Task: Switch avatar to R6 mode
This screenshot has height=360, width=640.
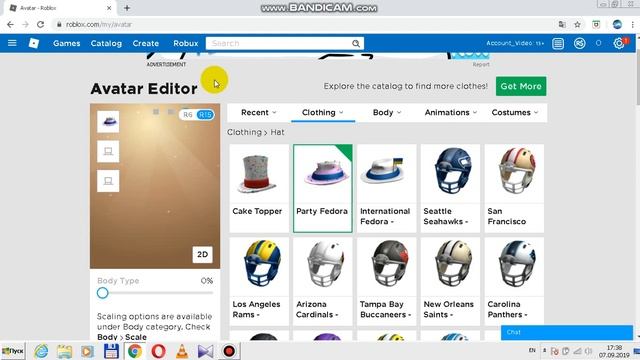Action: pos(187,115)
